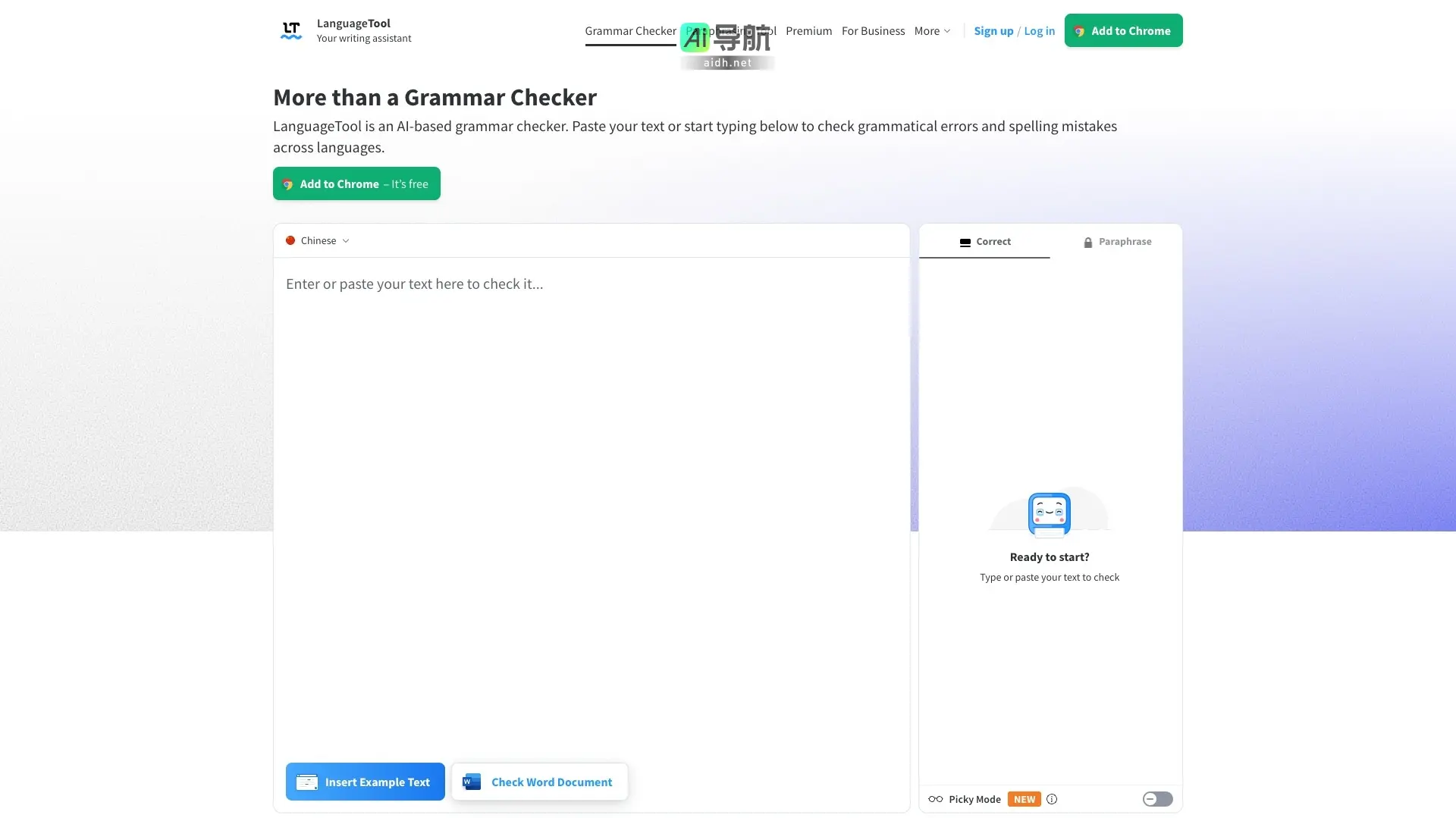
Task: Click the lock icon next to Paraphrase
Action: (1089, 242)
